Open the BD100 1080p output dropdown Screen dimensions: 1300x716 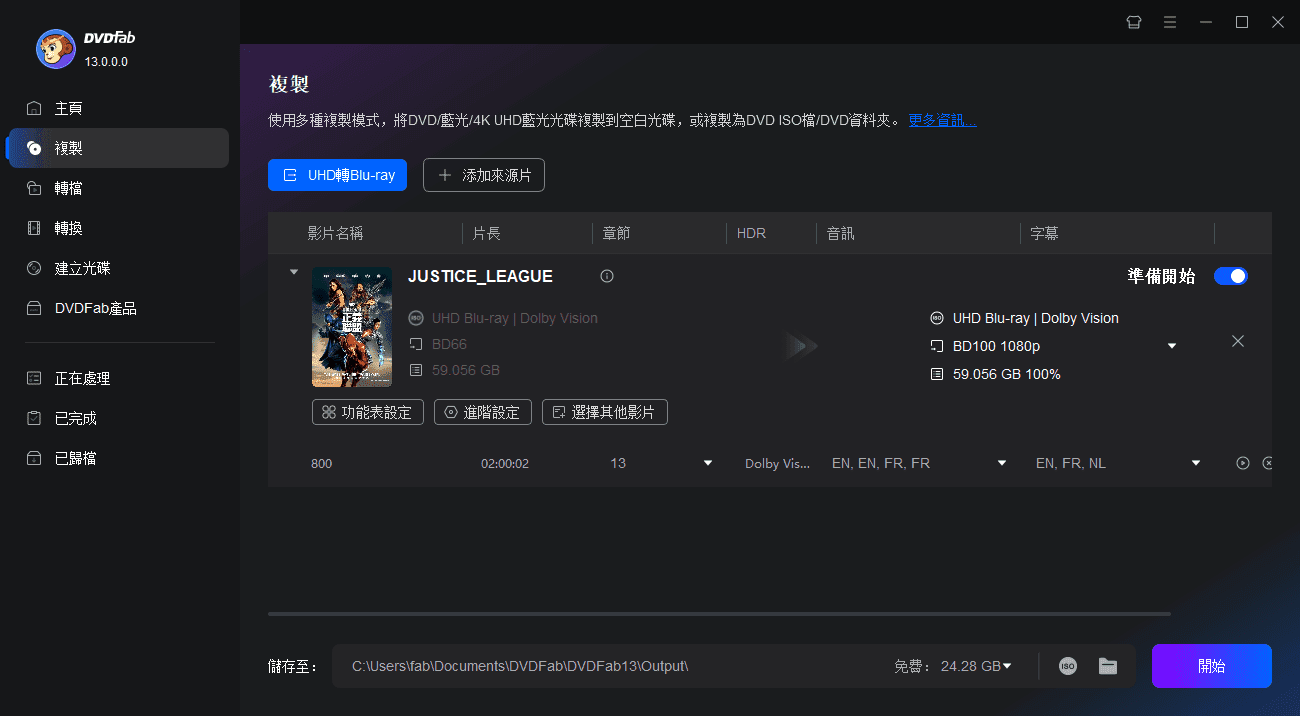click(1172, 346)
